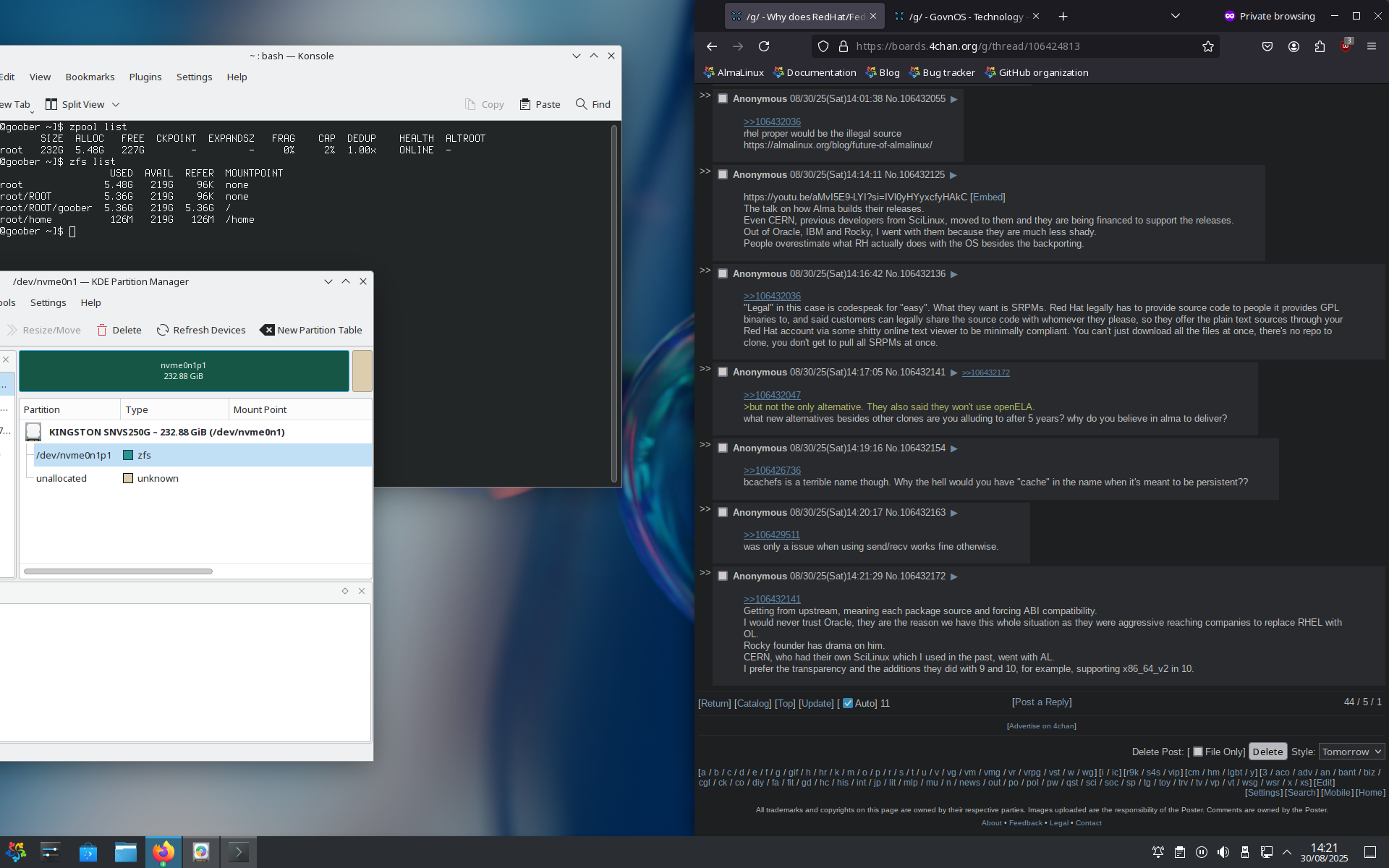Open the Style dropdown showing Tomorrow
This screenshot has height=868, width=1389.
coord(1351,752)
